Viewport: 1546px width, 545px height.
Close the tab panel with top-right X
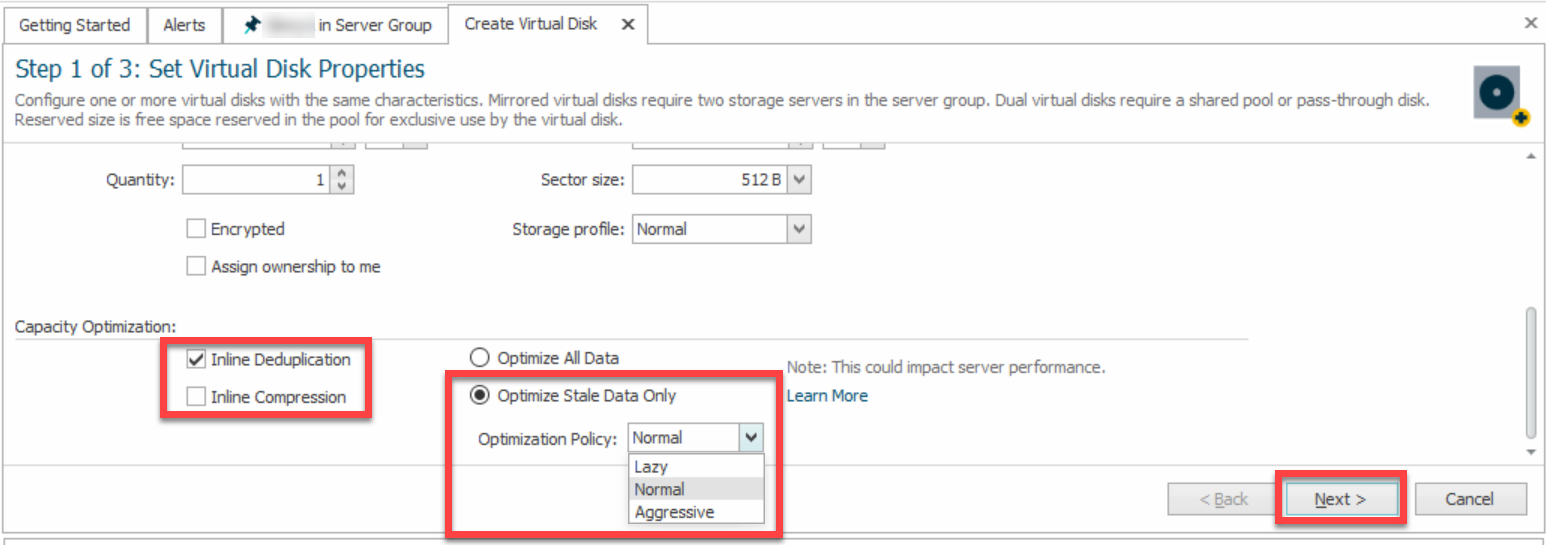(1530, 23)
